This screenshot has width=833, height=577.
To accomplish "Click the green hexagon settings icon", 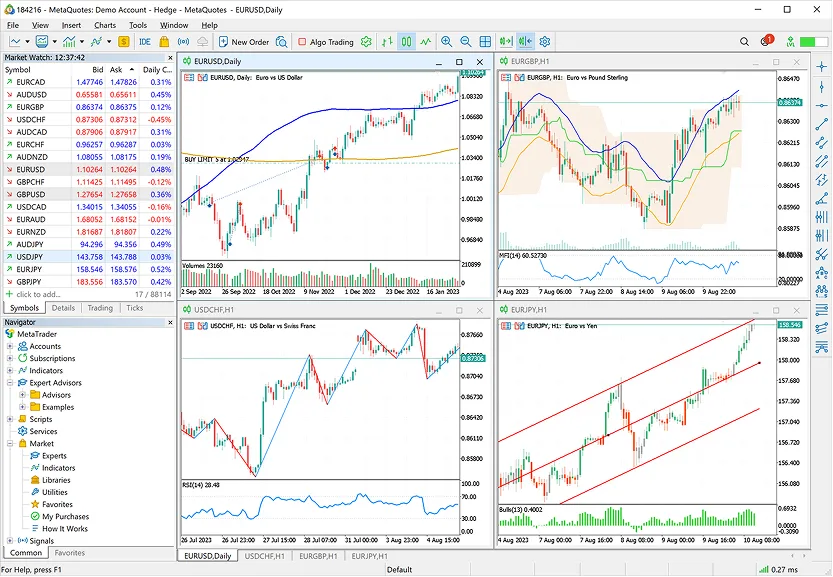I will tap(366, 41).
